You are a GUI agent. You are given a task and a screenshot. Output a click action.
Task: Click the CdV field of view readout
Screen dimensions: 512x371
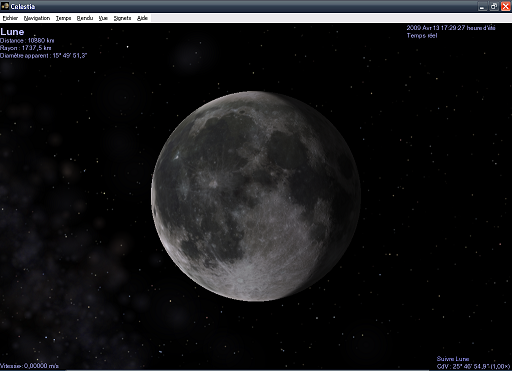click(473, 366)
